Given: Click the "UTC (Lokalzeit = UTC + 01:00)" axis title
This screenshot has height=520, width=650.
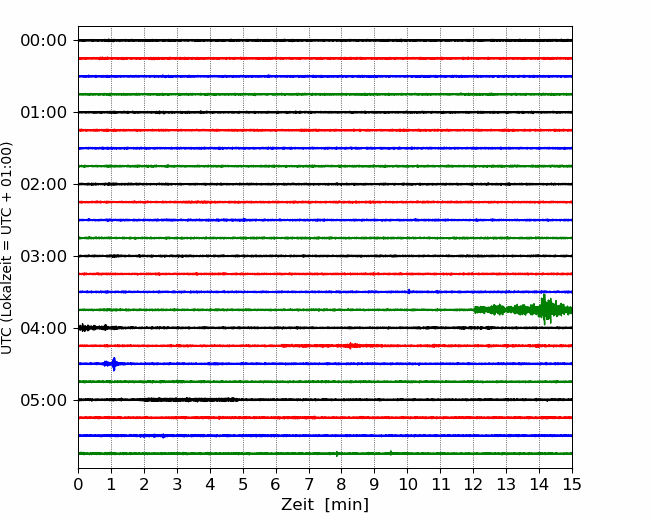Looking at the screenshot, I should click(7, 248).
